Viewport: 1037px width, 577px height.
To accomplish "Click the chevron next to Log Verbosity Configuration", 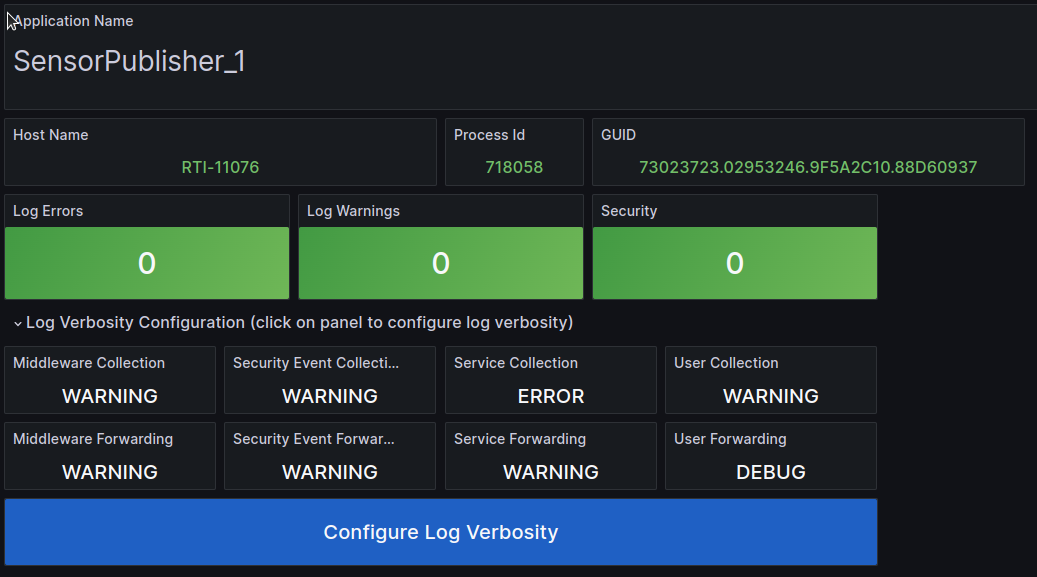I will pos(17,322).
